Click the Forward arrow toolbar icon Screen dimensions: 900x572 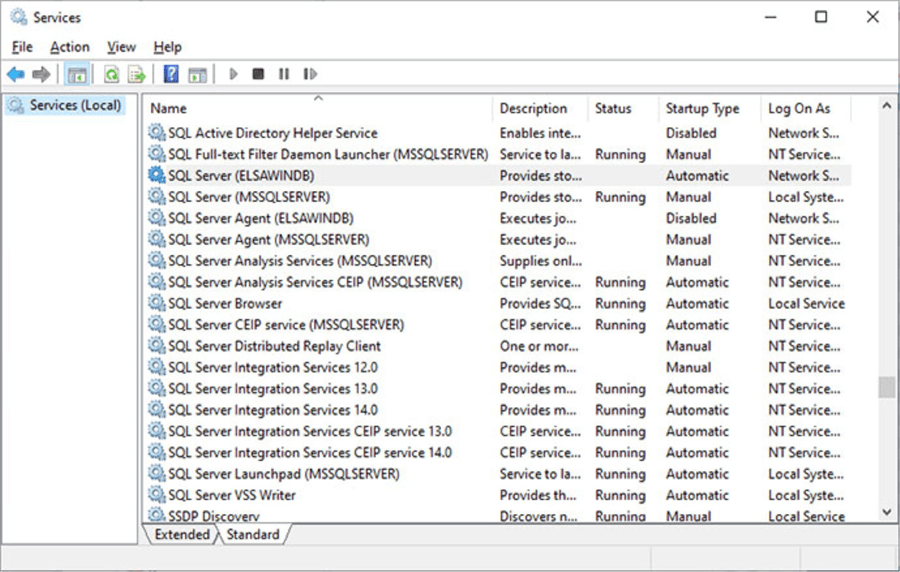point(41,74)
